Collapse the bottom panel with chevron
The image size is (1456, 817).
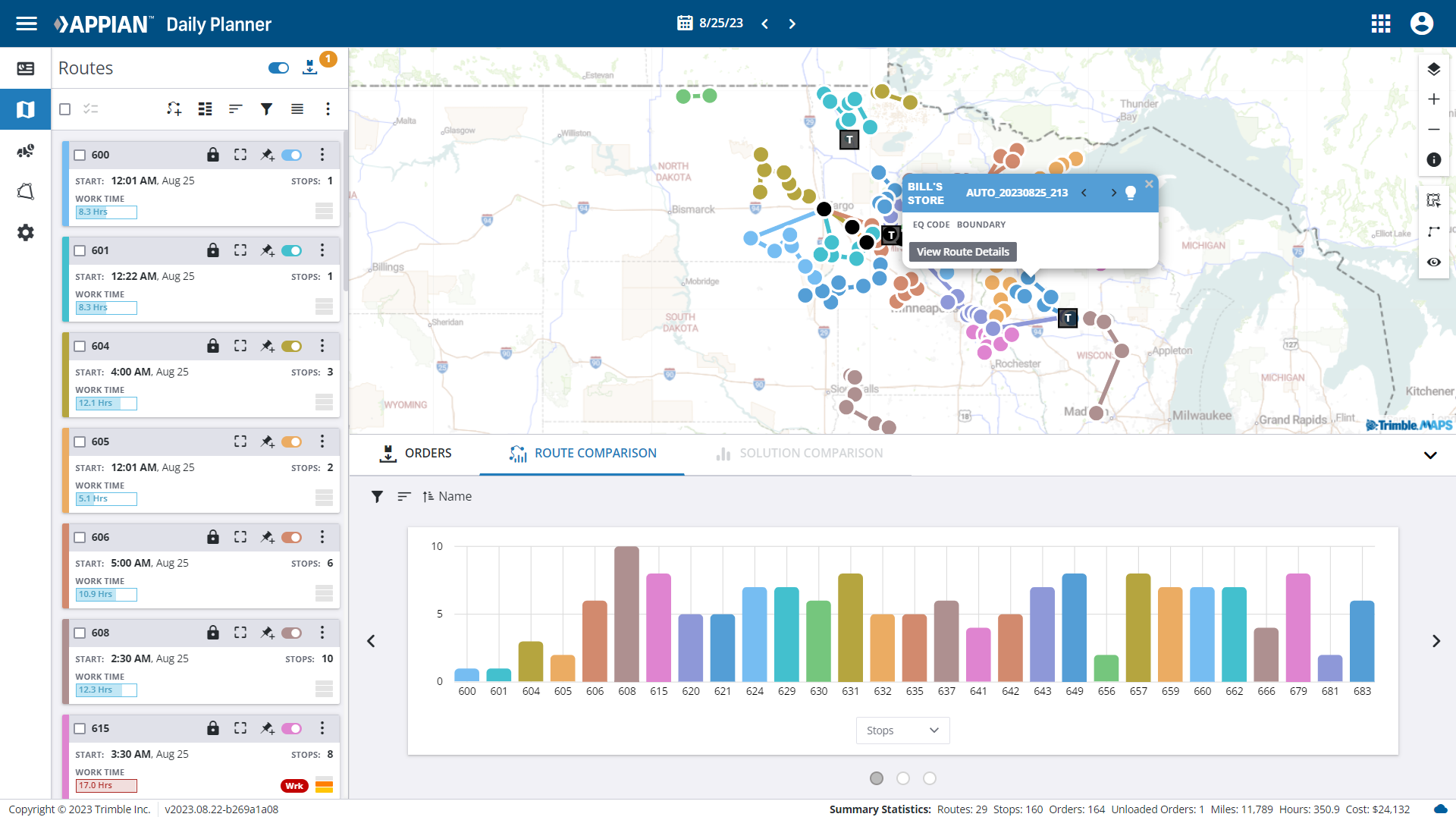tap(1430, 455)
